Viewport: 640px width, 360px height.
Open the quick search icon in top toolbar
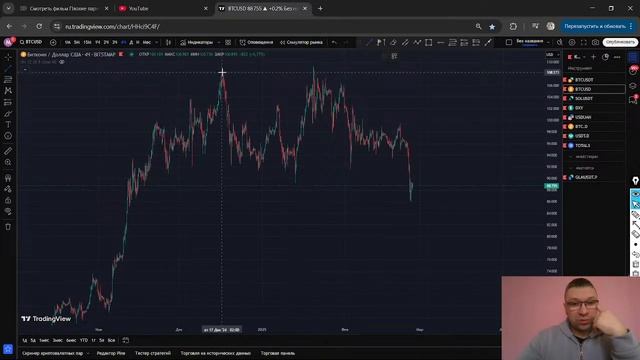[560, 42]
